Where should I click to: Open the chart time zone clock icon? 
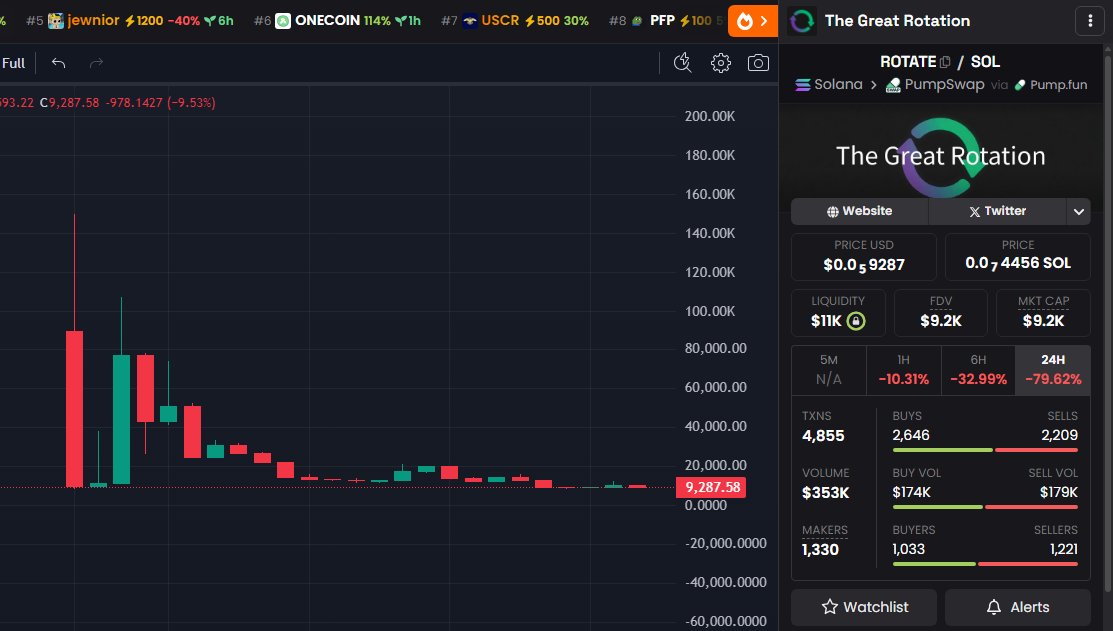tap(682, 63)
